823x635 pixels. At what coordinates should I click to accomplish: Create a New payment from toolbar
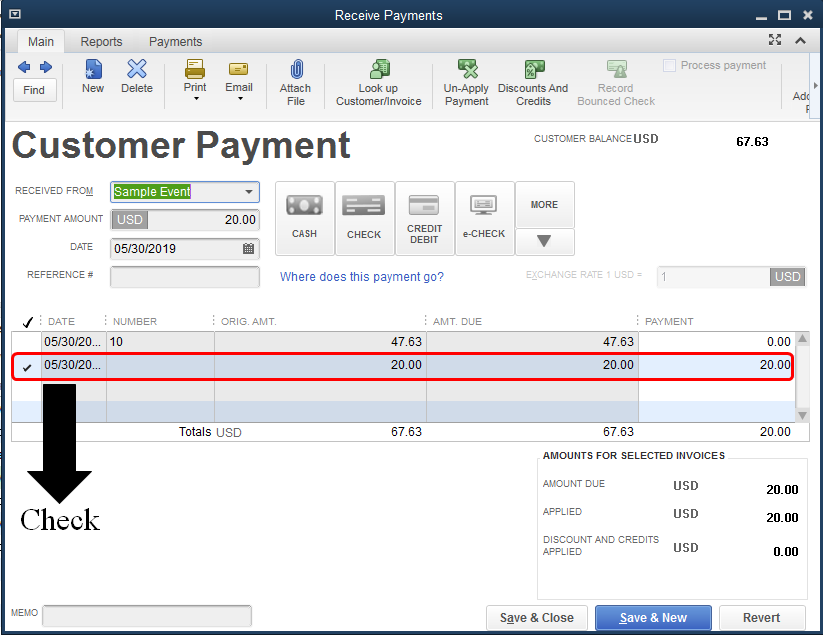coord(93,77)
